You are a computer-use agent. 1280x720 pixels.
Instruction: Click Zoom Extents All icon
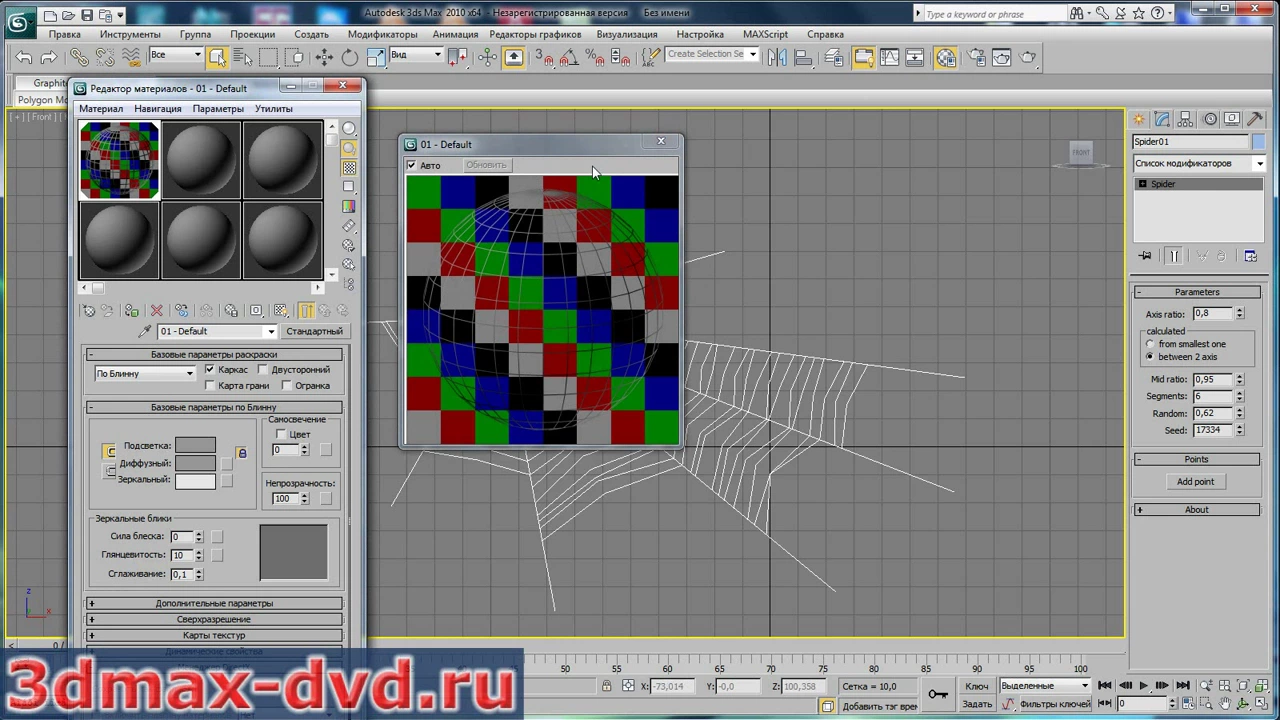[1261, 686]
